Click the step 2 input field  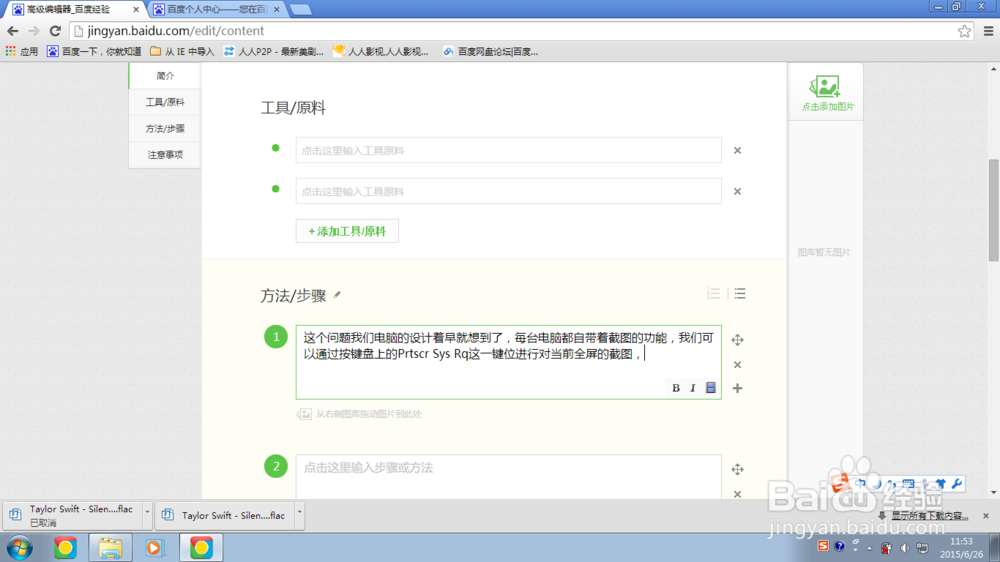(x=508, y=477)
